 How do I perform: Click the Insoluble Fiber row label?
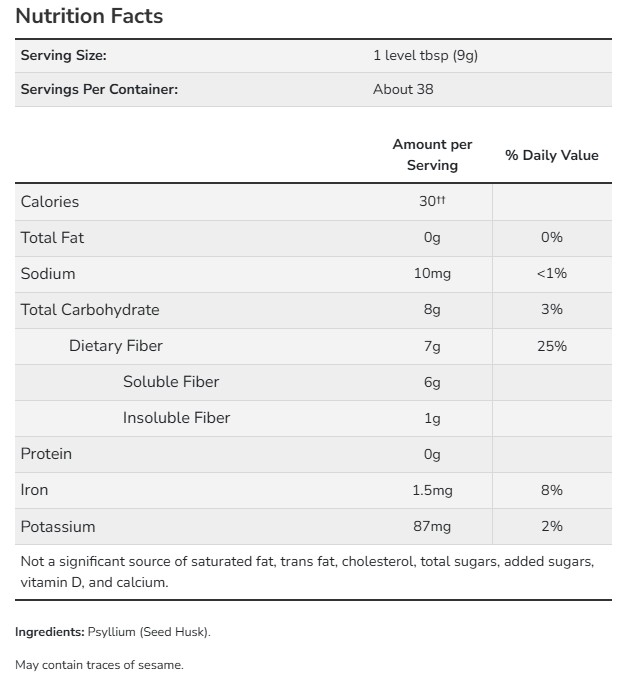pyautogui.click(x=176, y=418)
